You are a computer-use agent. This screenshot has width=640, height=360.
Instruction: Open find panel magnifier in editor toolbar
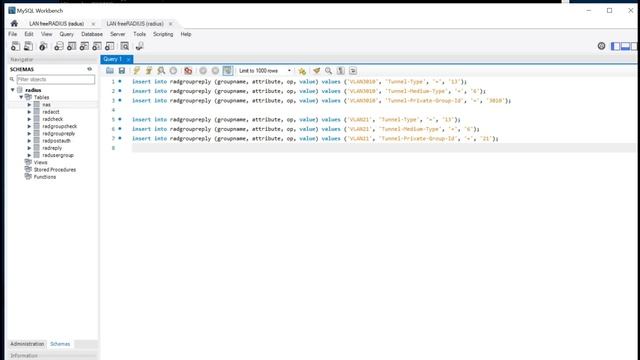click(x=329, y=71)
